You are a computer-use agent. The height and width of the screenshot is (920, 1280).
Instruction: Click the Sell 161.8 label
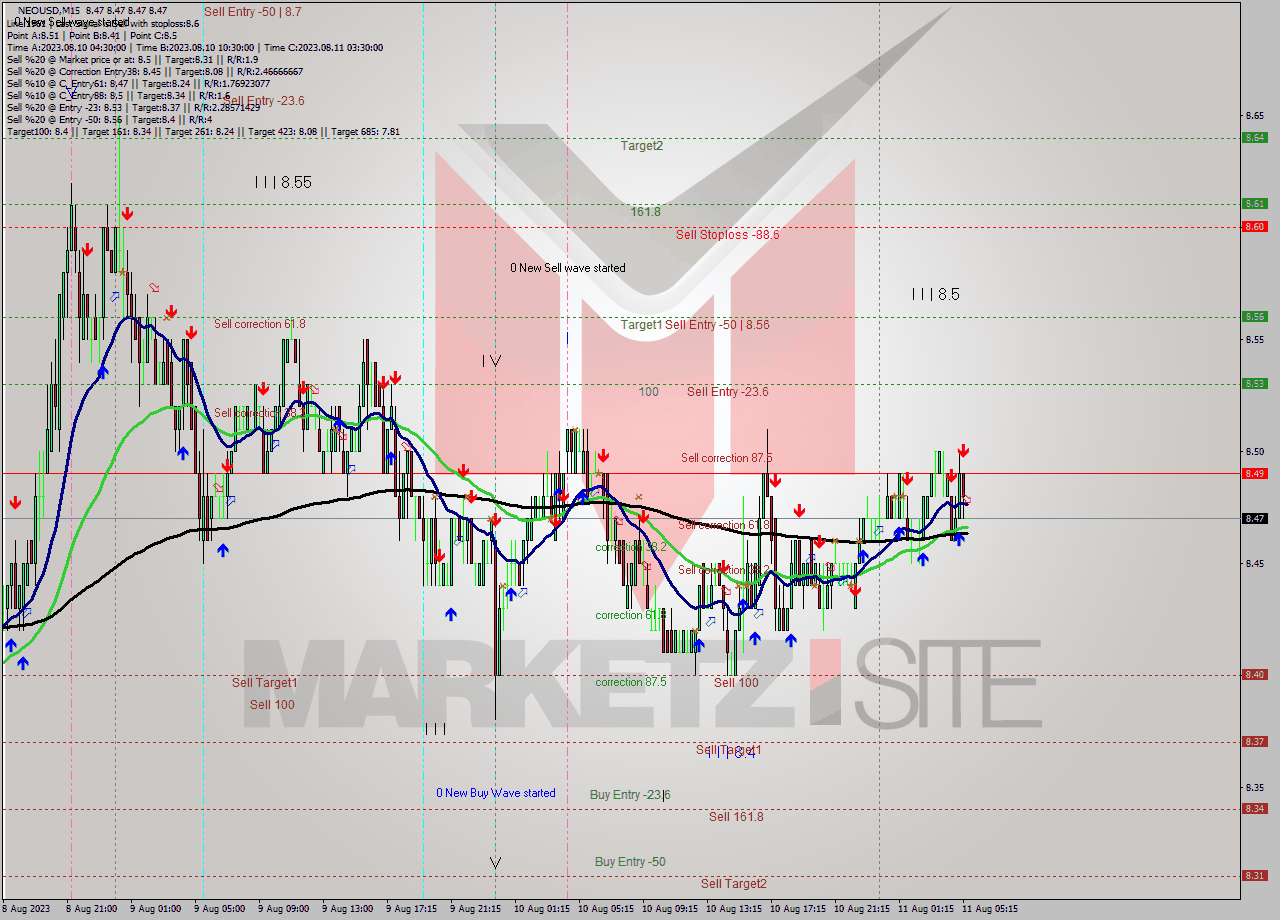[736, 816]
